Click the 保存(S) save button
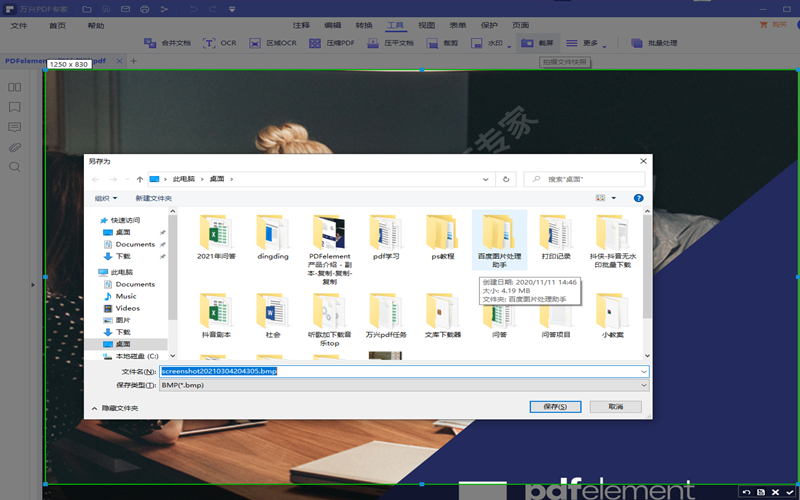800x500 pixels. coord(555,407)
